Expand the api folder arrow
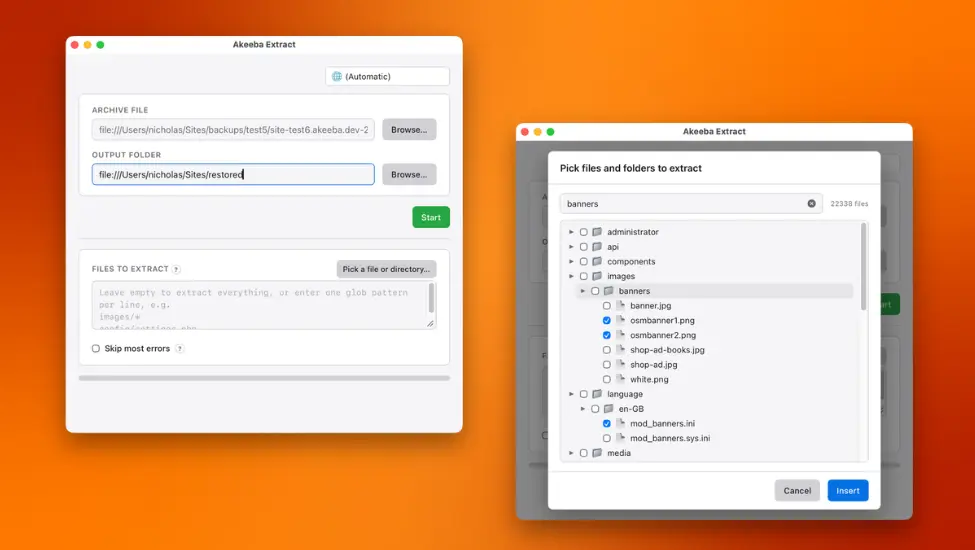975x550 pixels. pos(571,247)
